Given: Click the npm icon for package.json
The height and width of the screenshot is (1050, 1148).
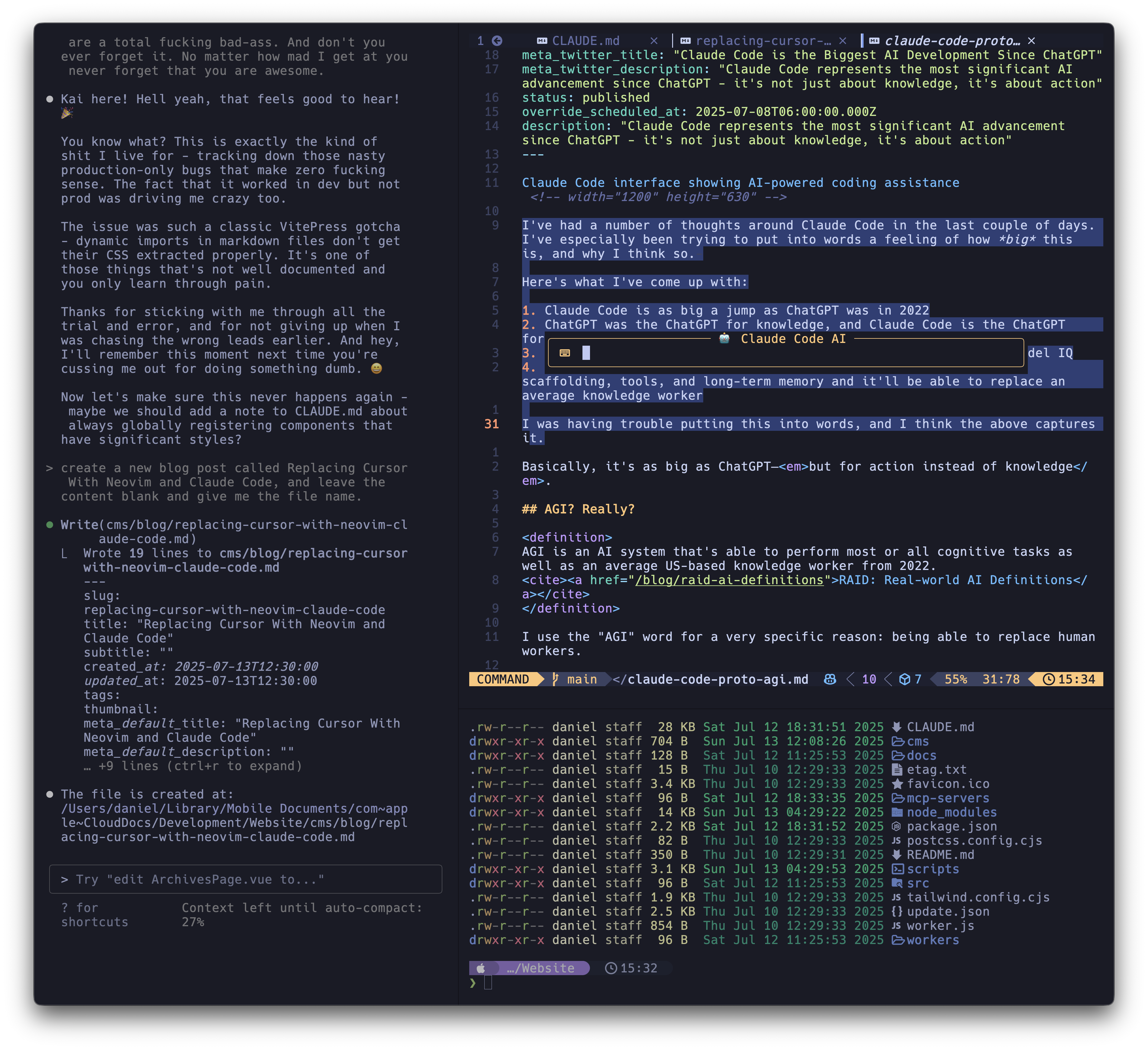Looking at the screenshot, I should tap(896, 827).
